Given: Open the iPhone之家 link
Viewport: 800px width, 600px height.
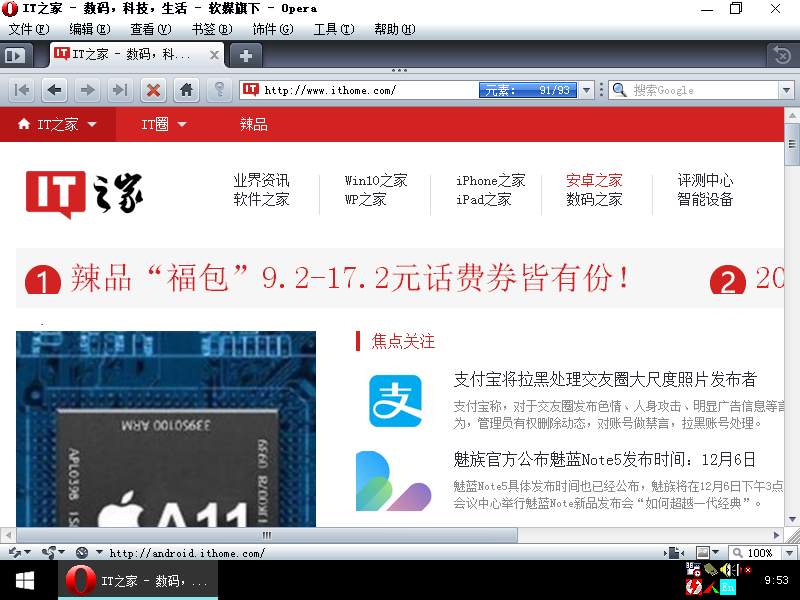Looking at the screenshot, I should click(x=491, y=181).
